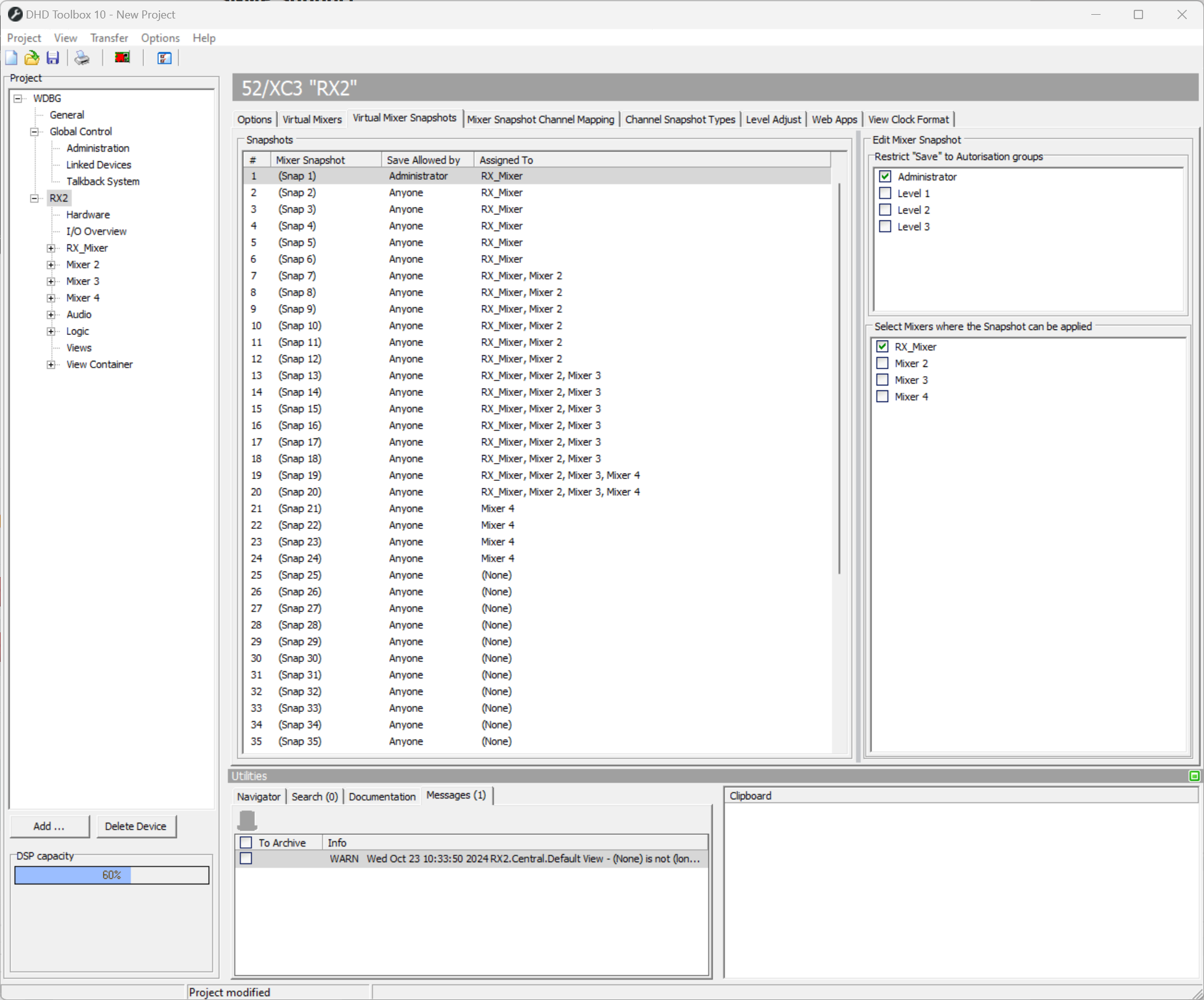Screen dimensions: 1204x1000
Task: Open the print dialog via printer icon
Action: [81, 57]
